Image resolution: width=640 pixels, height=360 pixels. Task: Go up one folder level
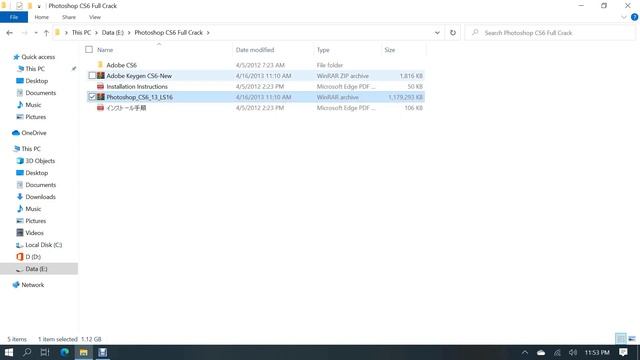46,33
